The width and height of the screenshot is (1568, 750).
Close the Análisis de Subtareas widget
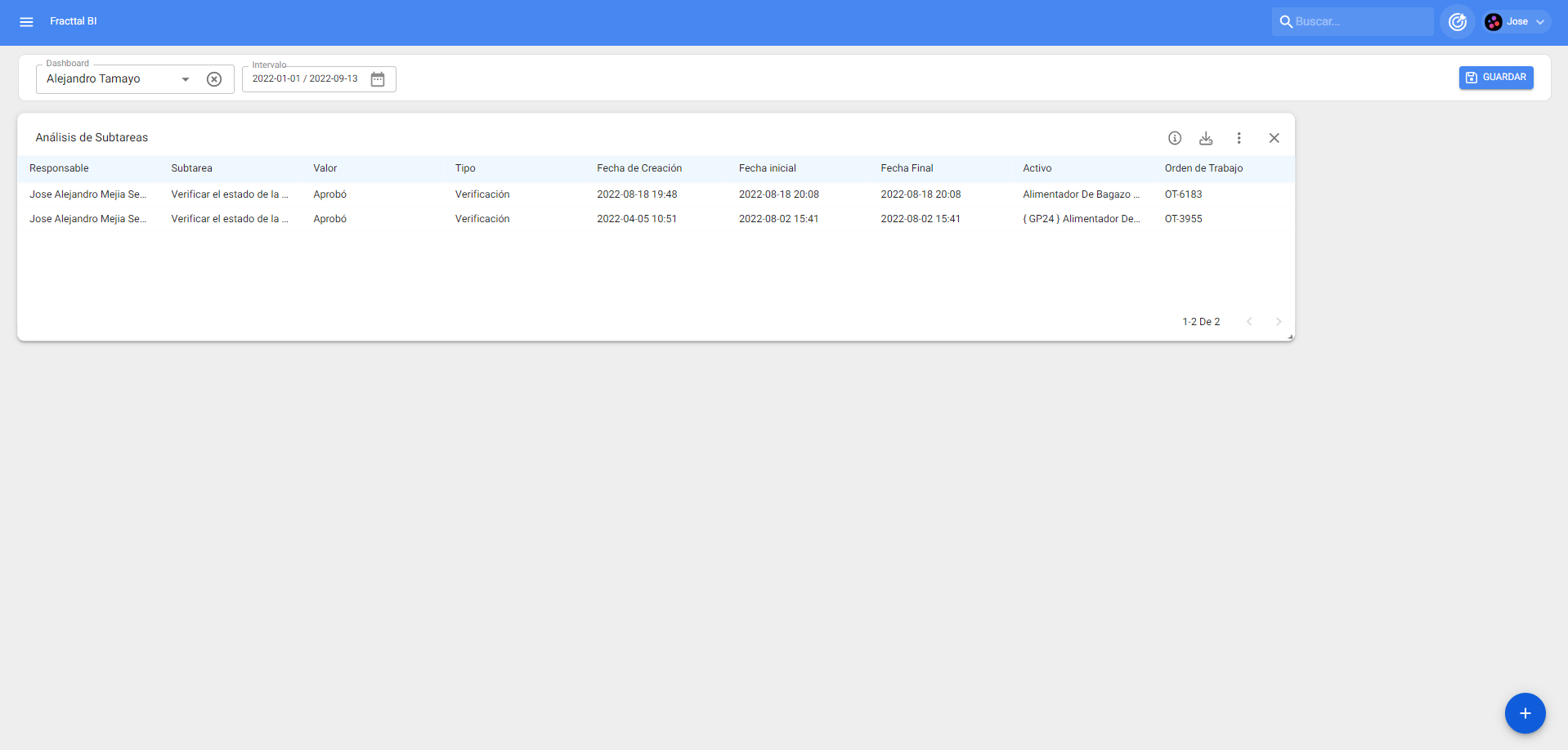[x=1274, y=138]
